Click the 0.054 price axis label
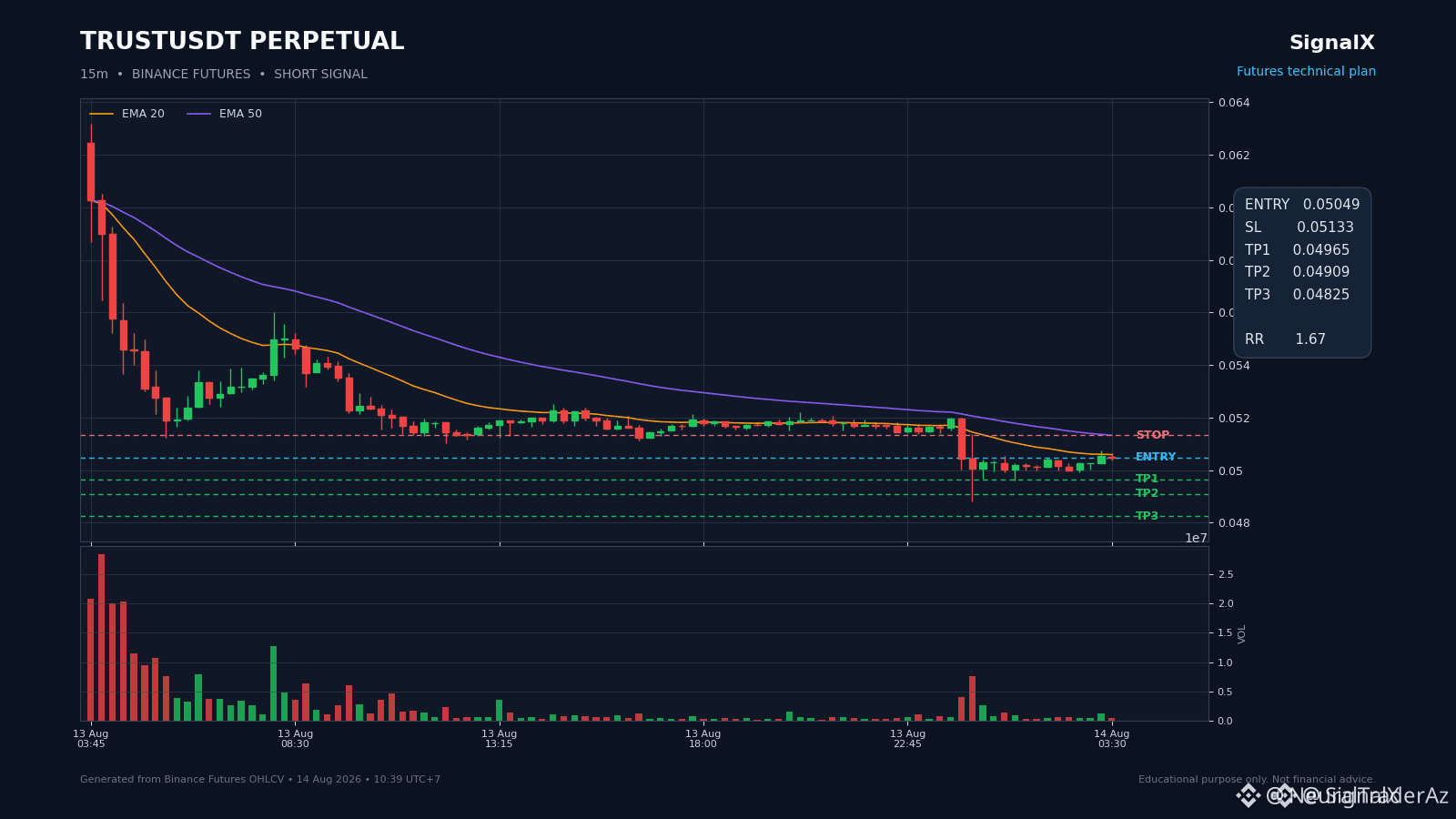This screenshot has height=819, width=1456. coord(1234,366)
